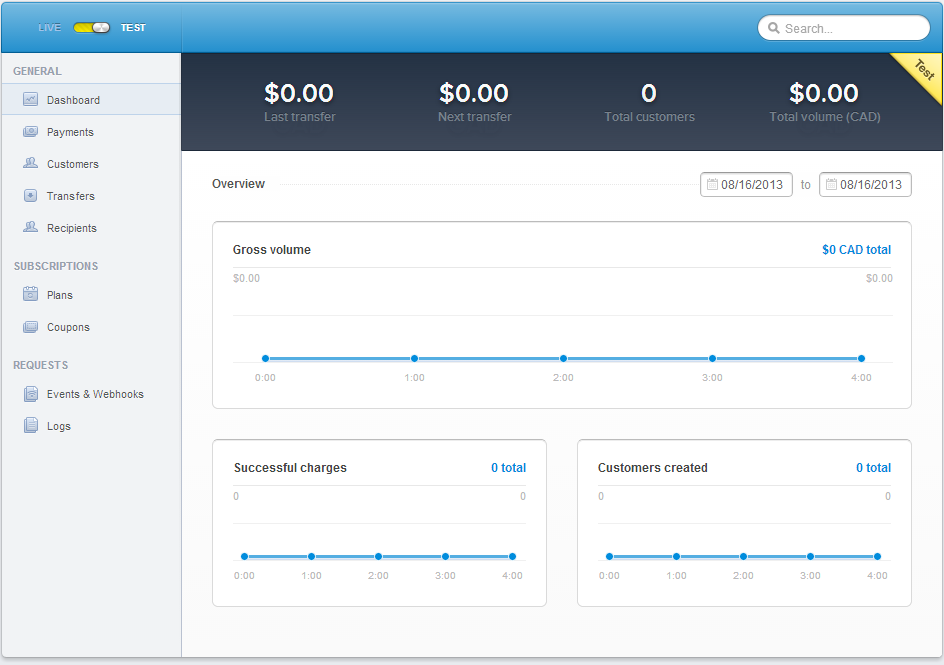The image size is (944, 665).
Task: Click the Dashboard chart icon in sidebar
Action: pyautogui.click(x=30, y=100)
